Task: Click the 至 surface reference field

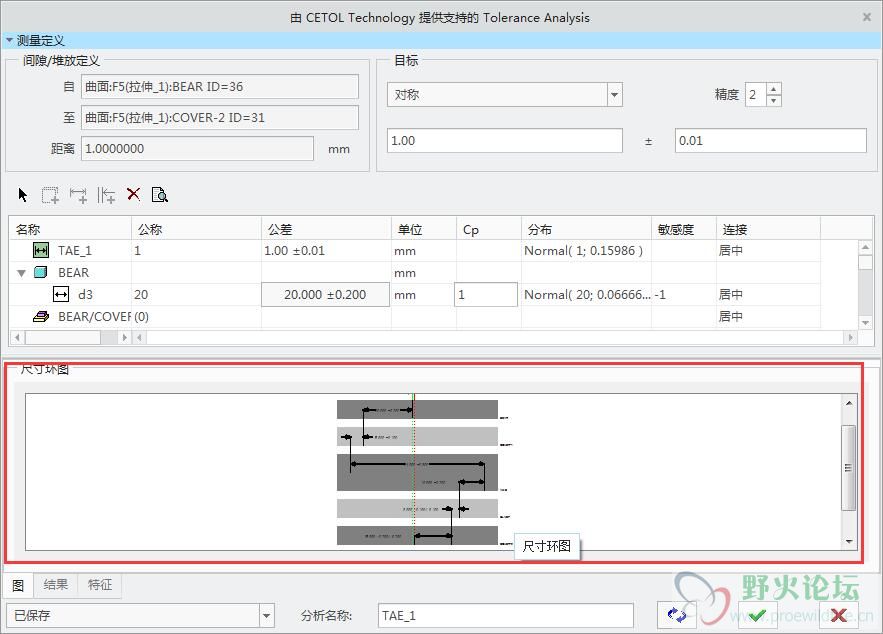Action: tap(220, 118)
